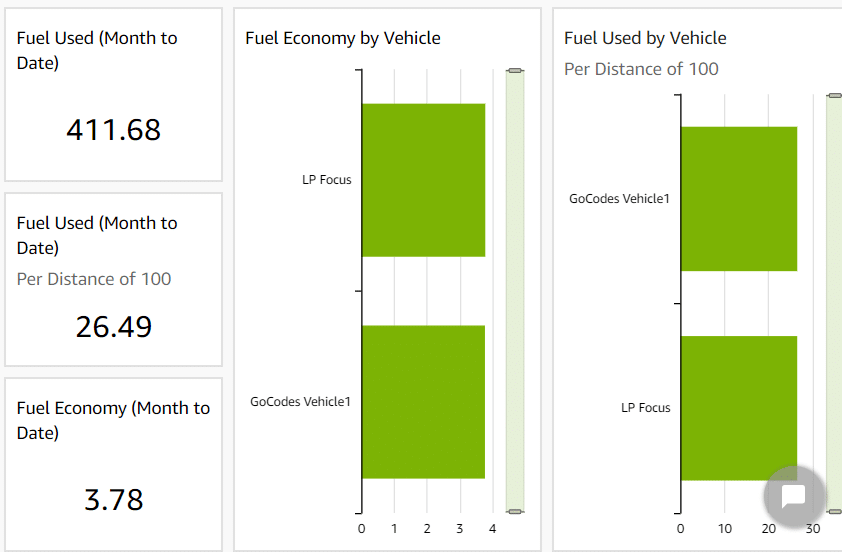The height and width of the screenshot is (552, 842).
Task: Click top scroll handle of Fuel Used chart
Action: (x=834, y=96)
